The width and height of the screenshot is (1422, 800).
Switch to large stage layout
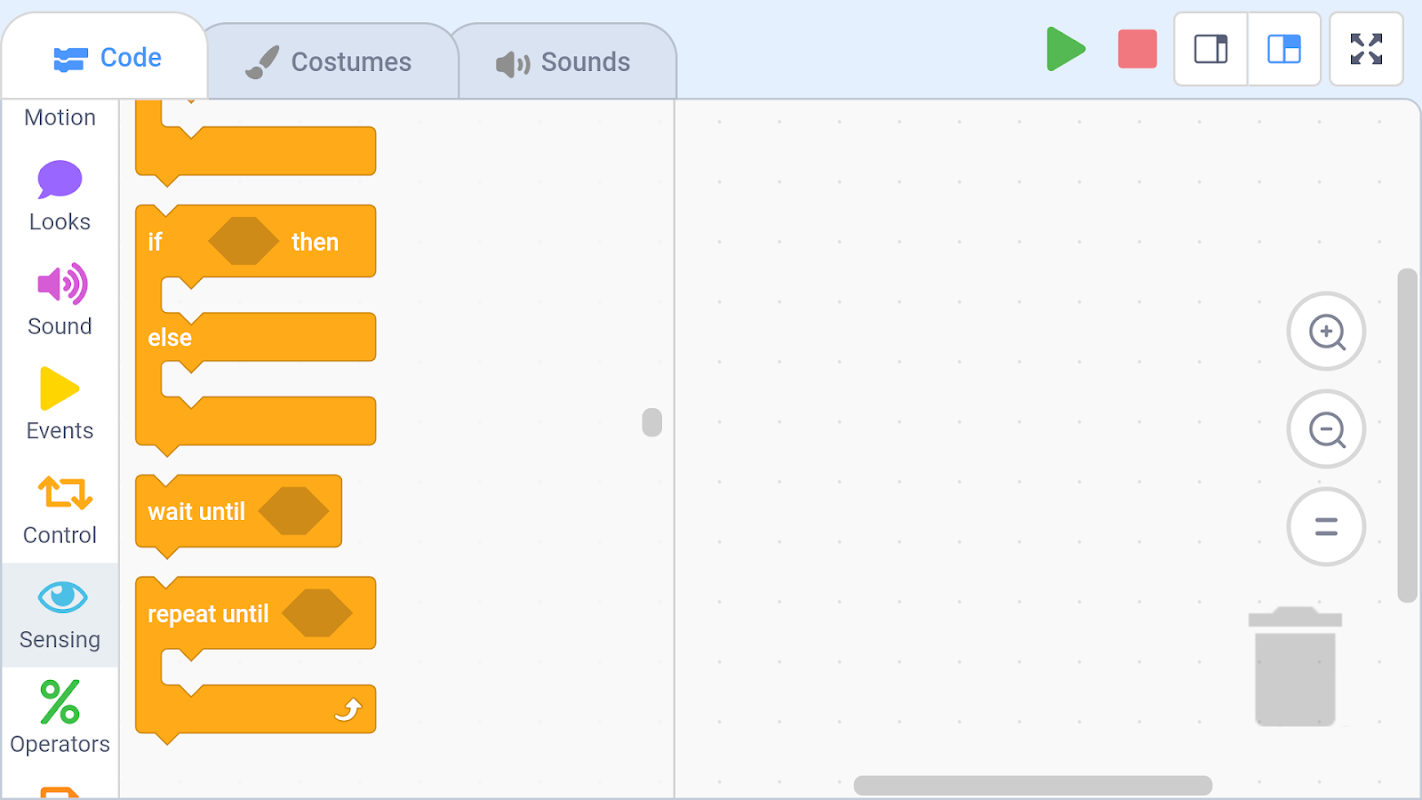(x=1284, y=49)
